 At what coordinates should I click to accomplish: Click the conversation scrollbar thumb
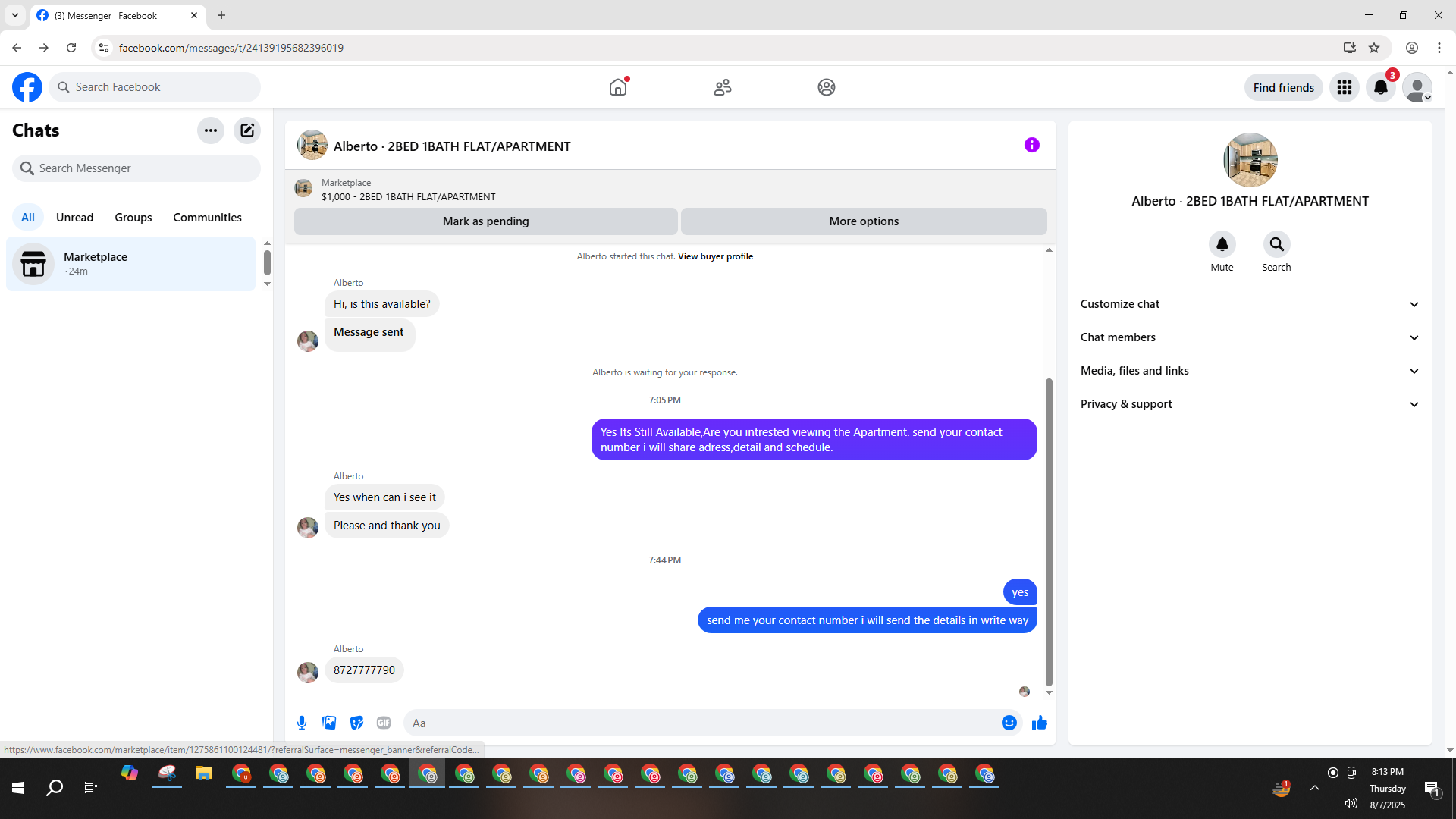tap(1049, 531)
